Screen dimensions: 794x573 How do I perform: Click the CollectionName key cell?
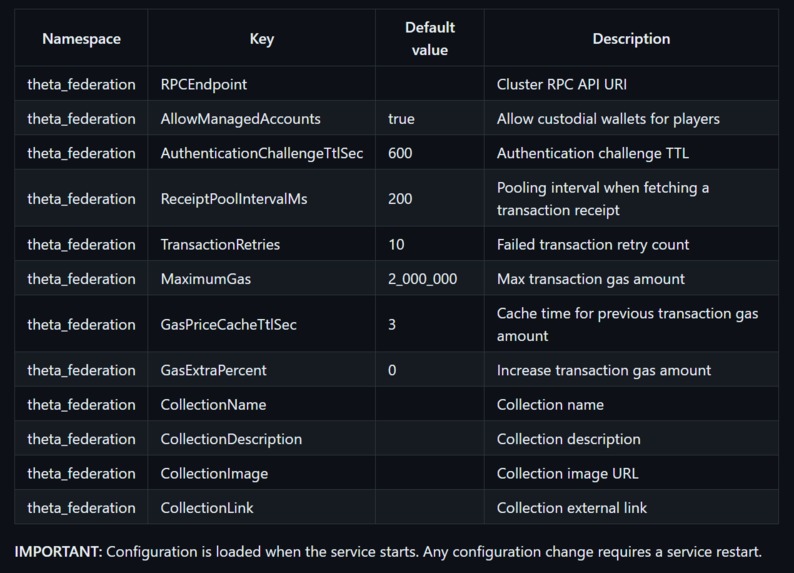tap(213, 404)
